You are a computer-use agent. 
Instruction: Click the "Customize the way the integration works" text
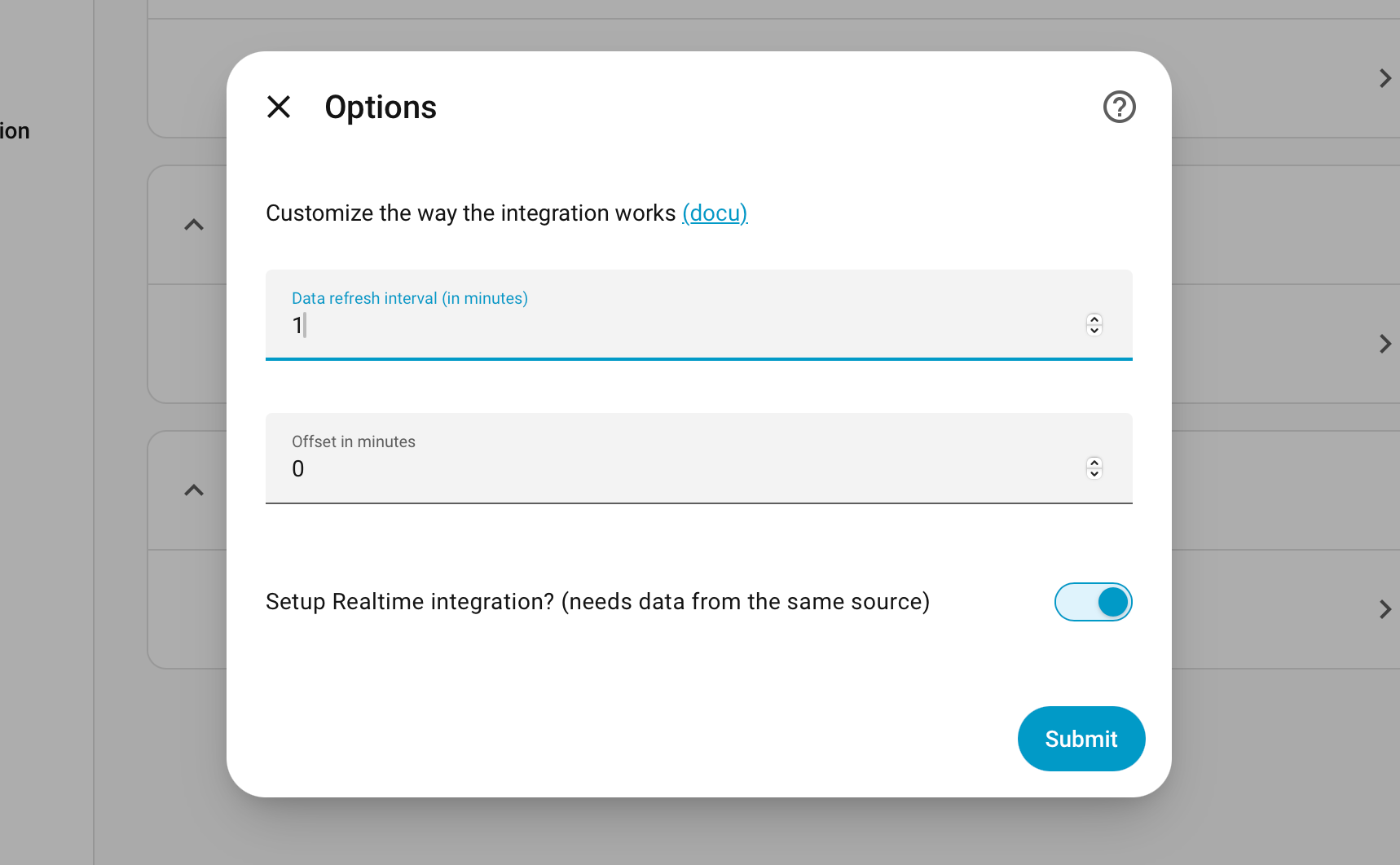pos(471,213)
